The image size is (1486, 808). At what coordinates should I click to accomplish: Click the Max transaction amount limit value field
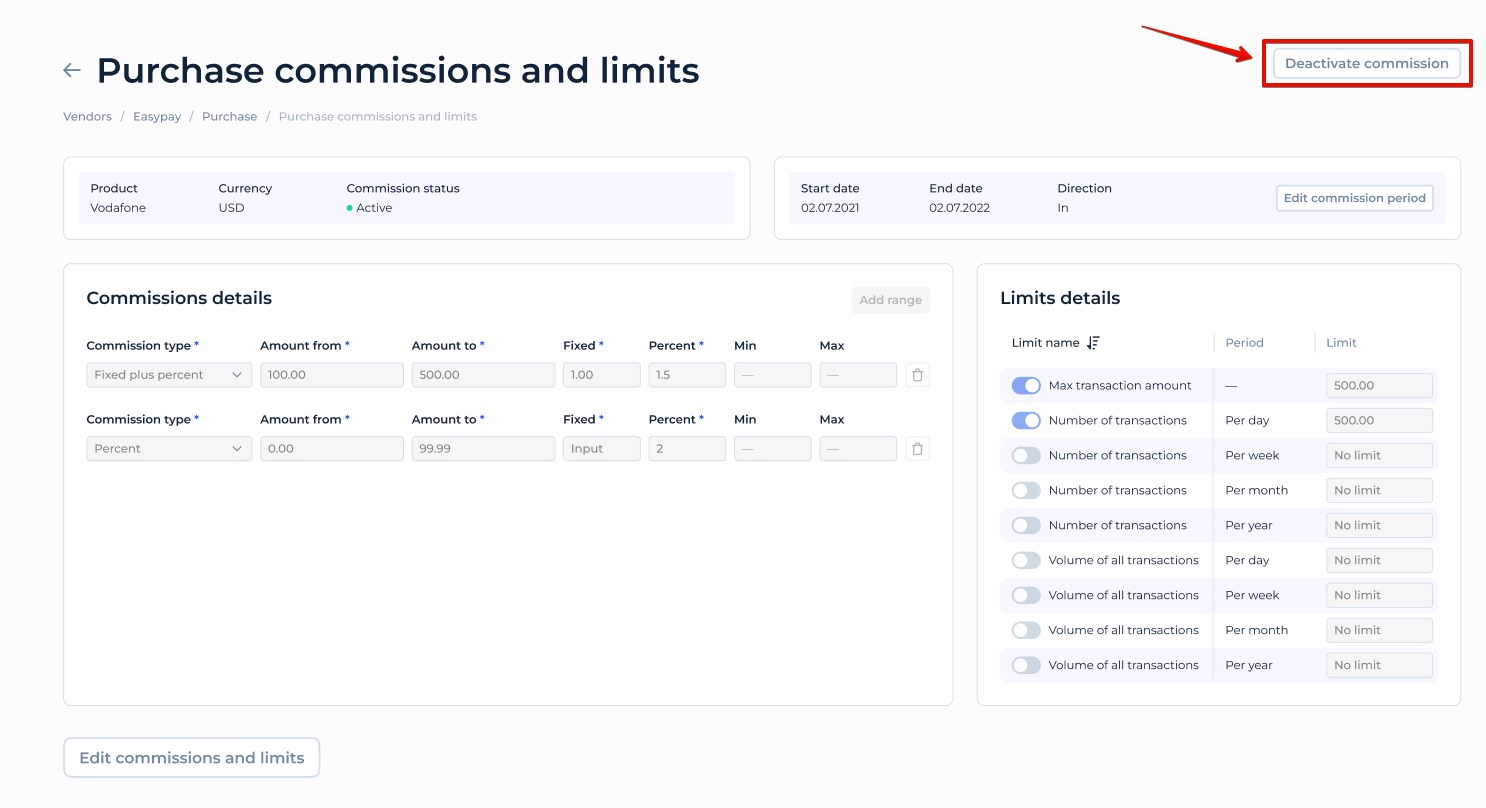click(x=1379, y=385)
